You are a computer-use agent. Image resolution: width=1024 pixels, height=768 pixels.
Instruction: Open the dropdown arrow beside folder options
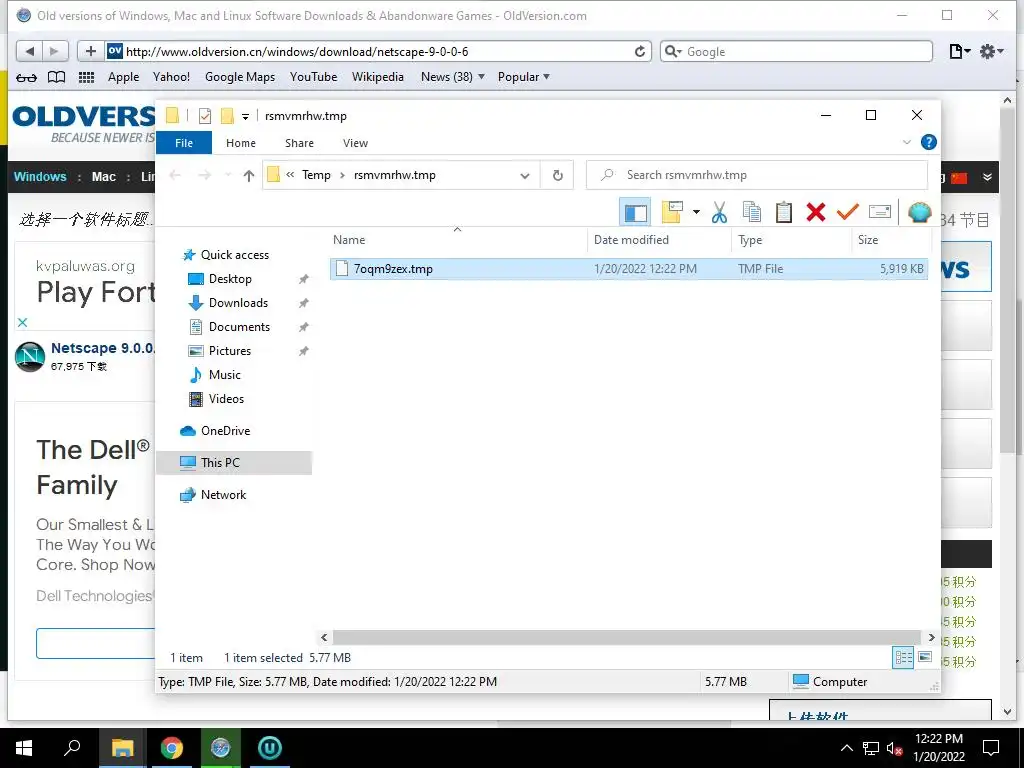click(x=696, y=212)
